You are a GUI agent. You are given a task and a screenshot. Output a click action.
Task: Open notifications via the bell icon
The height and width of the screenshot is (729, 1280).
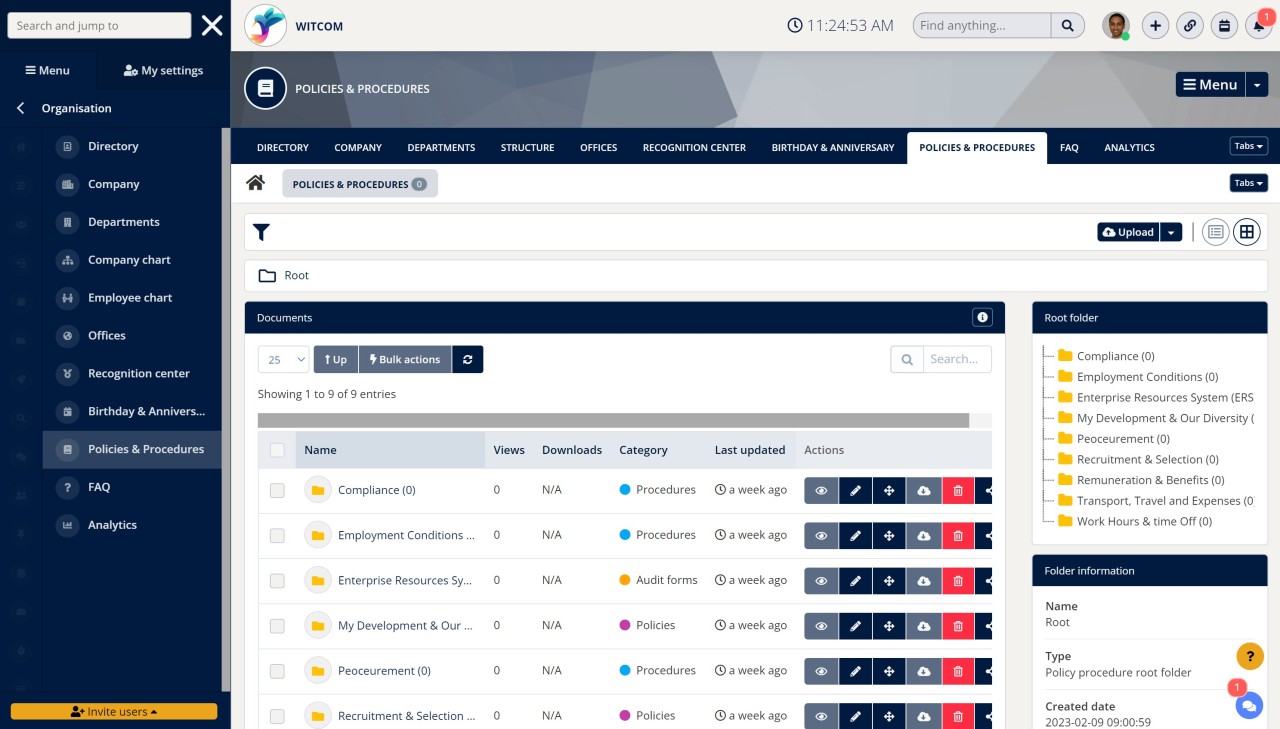(1258, 25)
